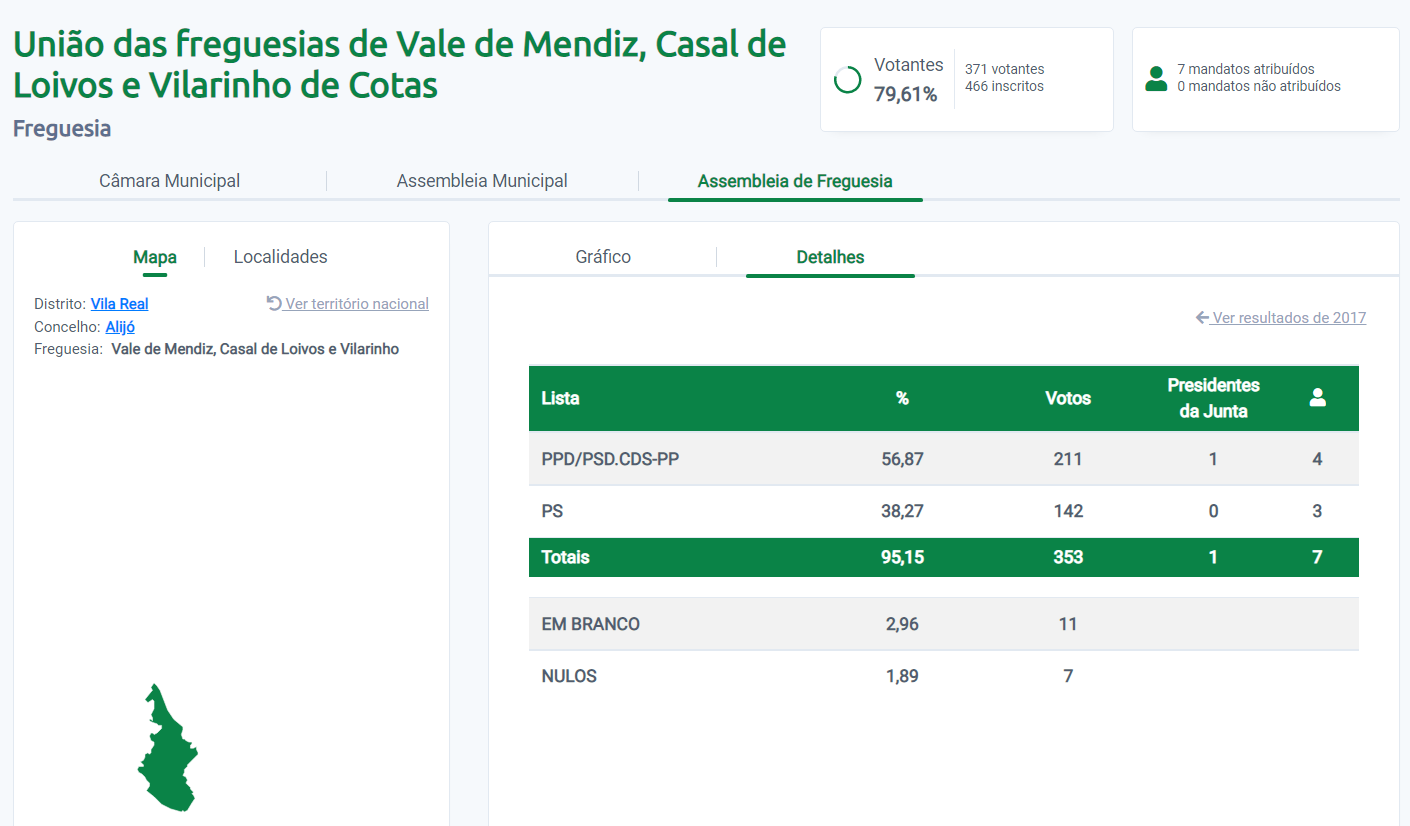1410x826 pixels.
Task: Open Ver resultados de 2017 link
Action: (x=1289, y=318)
